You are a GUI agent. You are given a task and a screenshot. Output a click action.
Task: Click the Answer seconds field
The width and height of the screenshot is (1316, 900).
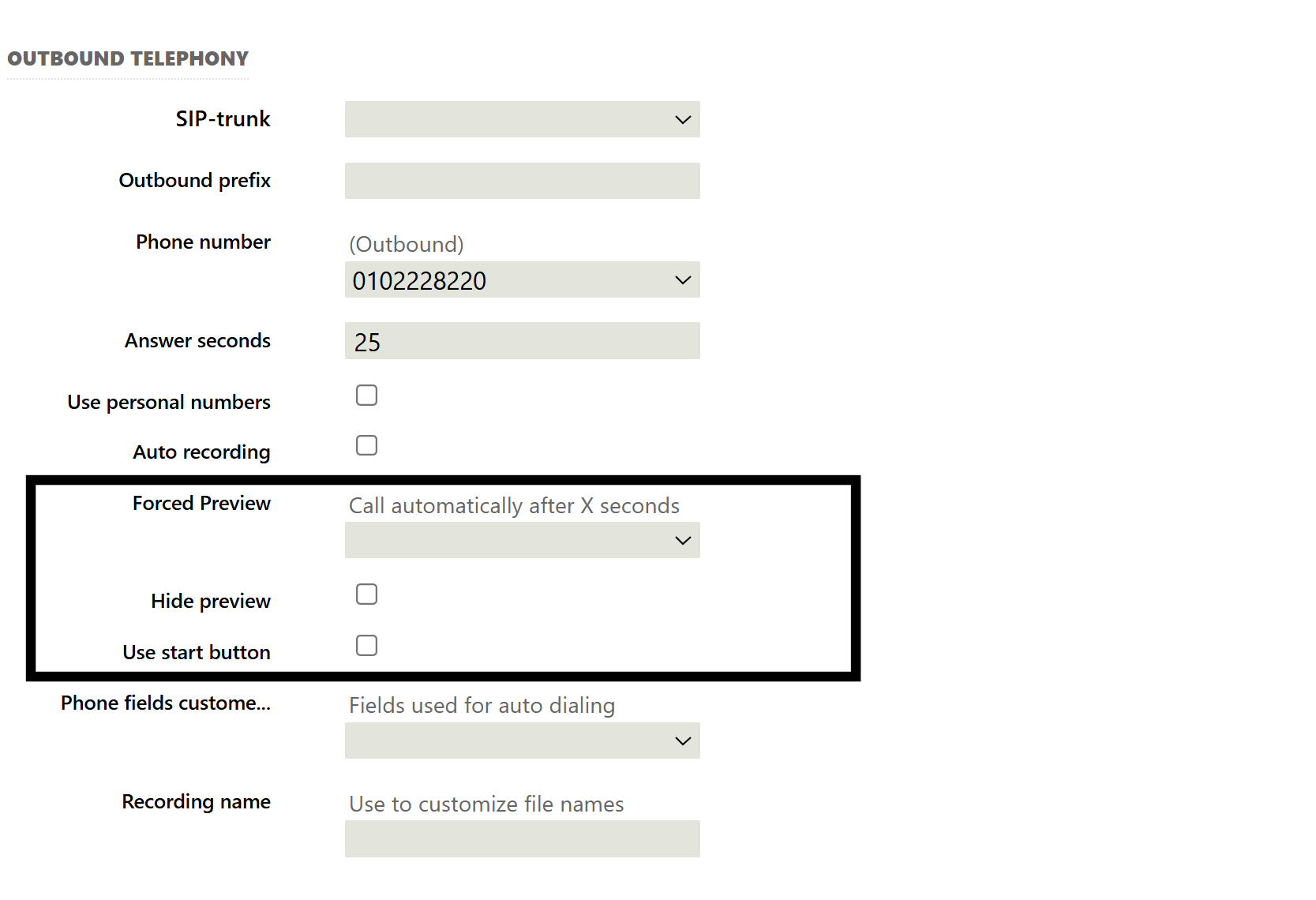[x=521, y=341]
